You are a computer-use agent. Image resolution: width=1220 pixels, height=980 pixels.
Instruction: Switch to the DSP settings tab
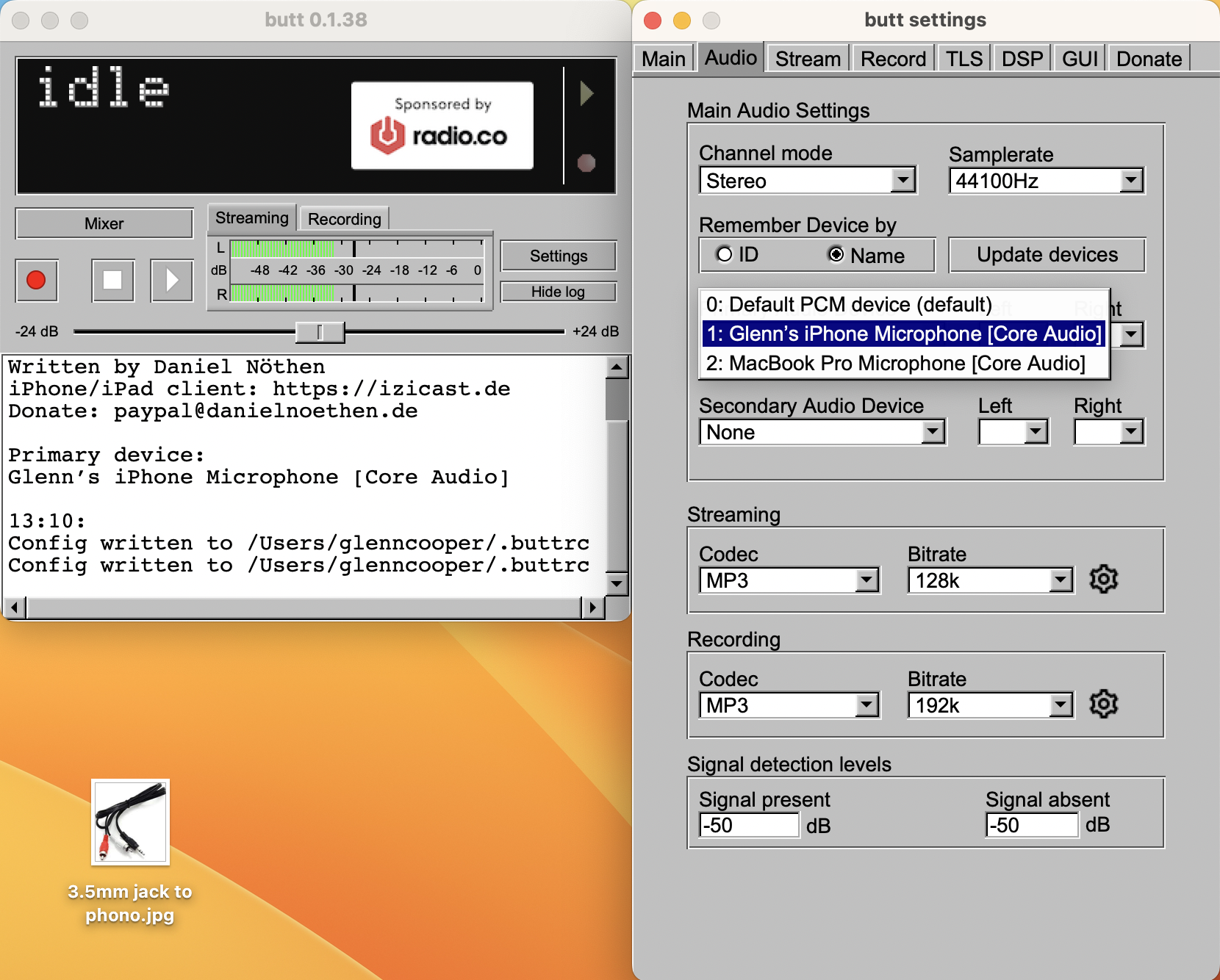tap(1022, 58)
